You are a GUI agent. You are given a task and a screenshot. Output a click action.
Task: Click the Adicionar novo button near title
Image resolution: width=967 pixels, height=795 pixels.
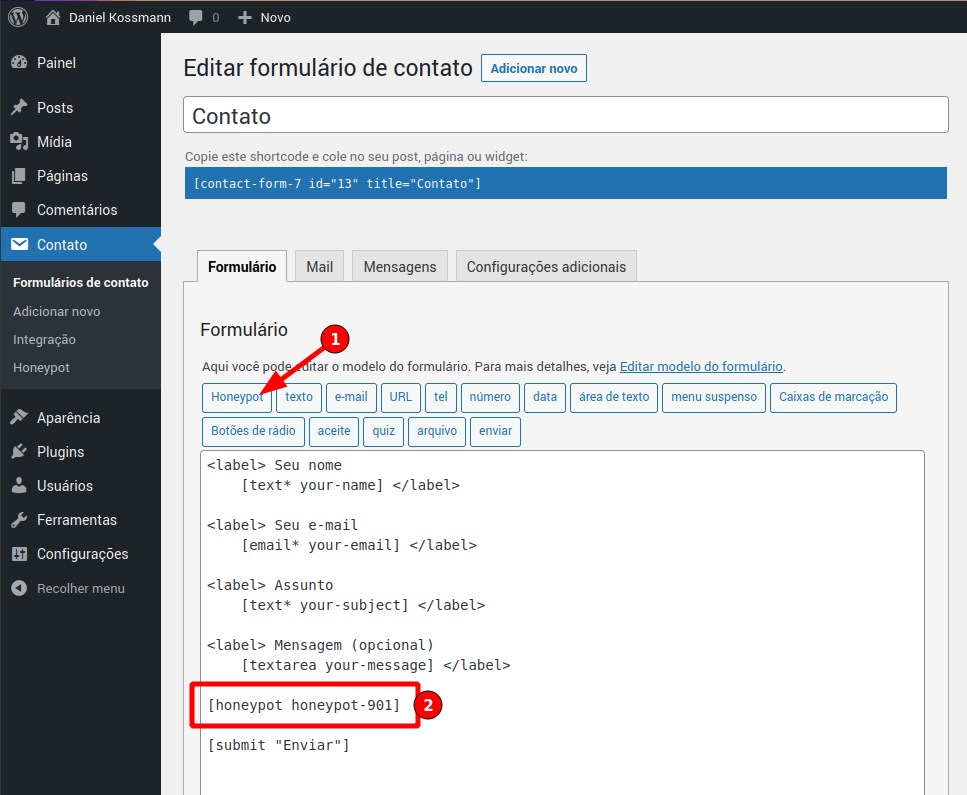pos(533,68)
